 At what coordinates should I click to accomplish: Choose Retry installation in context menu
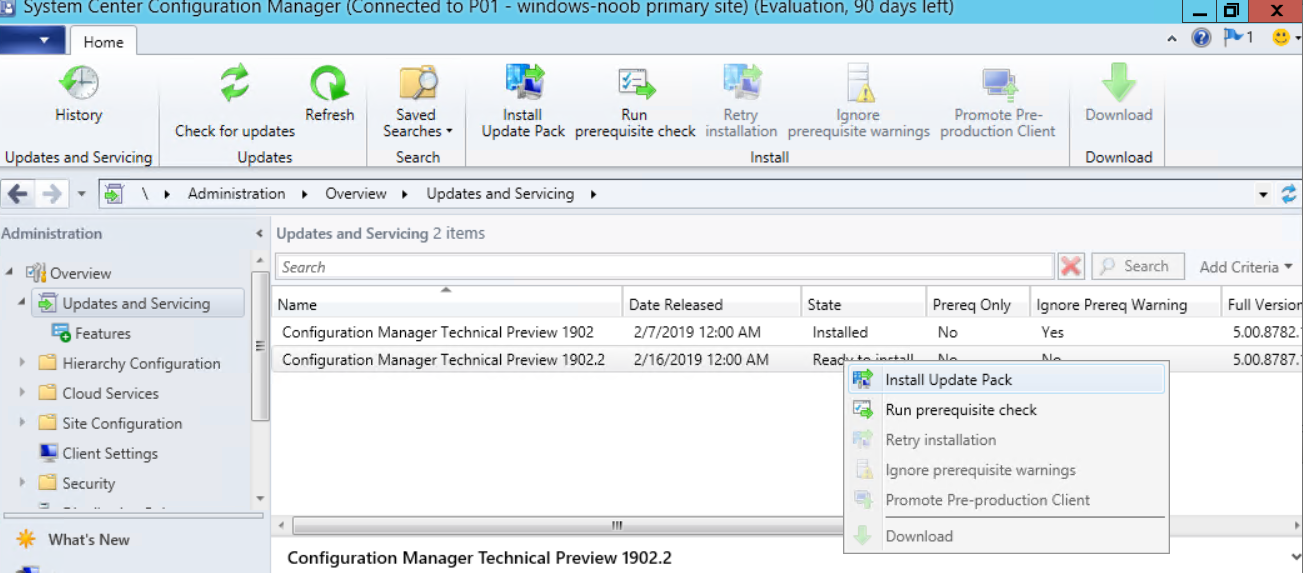pyautogui.click(x=1006, y=440)
